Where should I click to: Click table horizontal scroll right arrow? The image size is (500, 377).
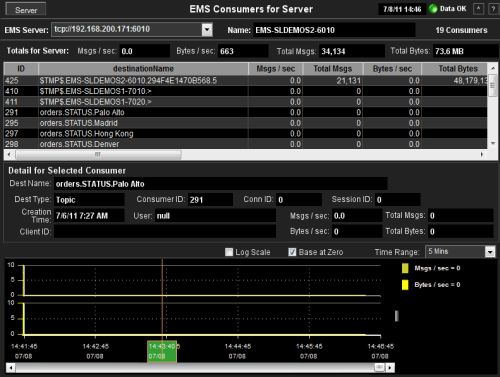click(482, 154)
